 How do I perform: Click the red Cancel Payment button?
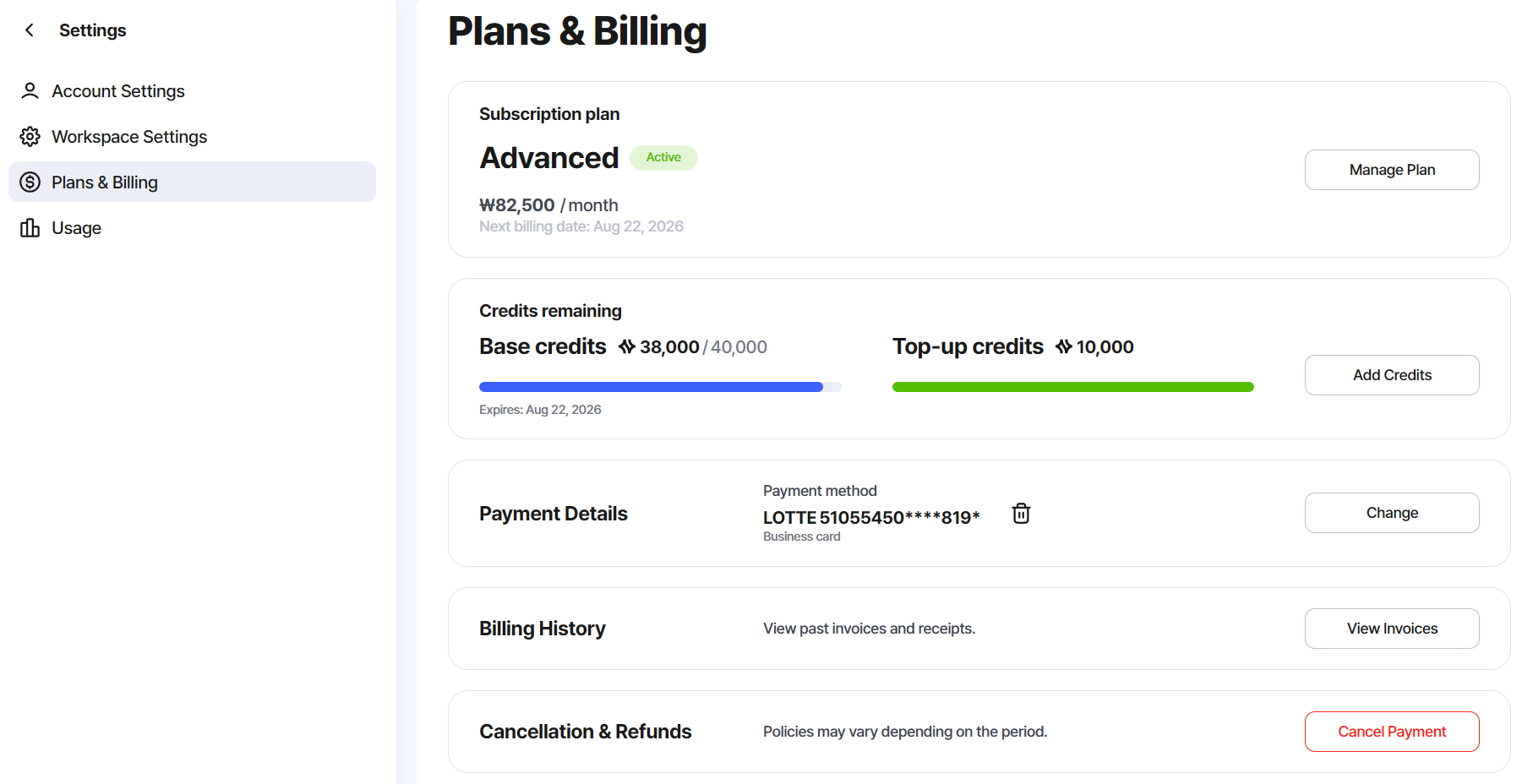click(1392, 732)
